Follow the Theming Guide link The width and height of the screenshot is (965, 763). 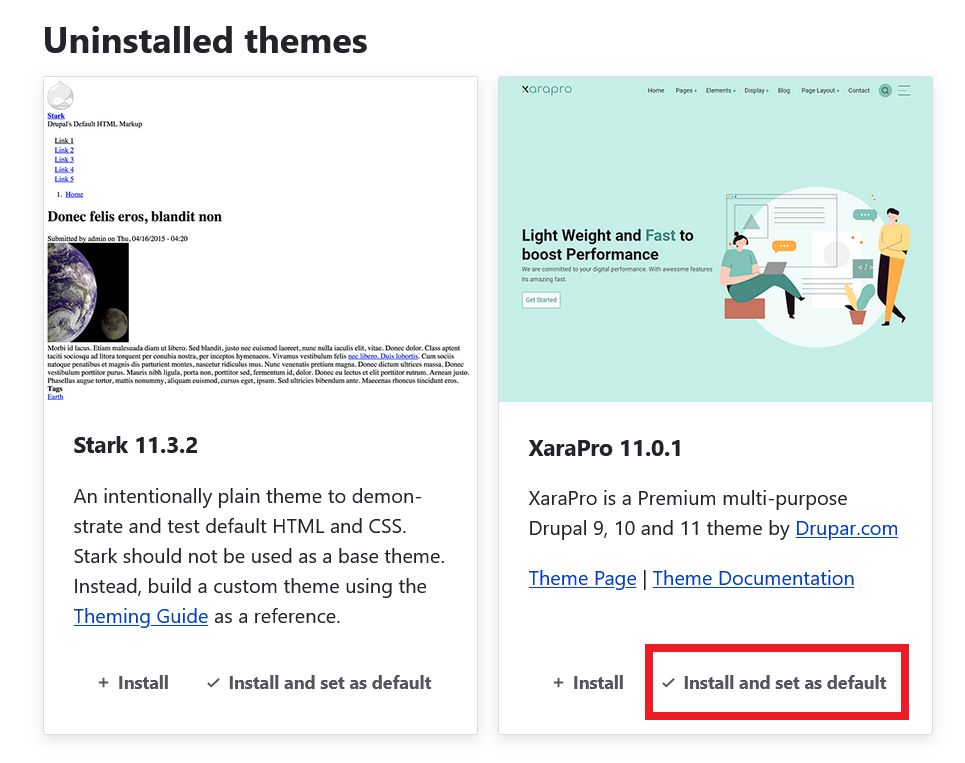click(x=141, y=616)
